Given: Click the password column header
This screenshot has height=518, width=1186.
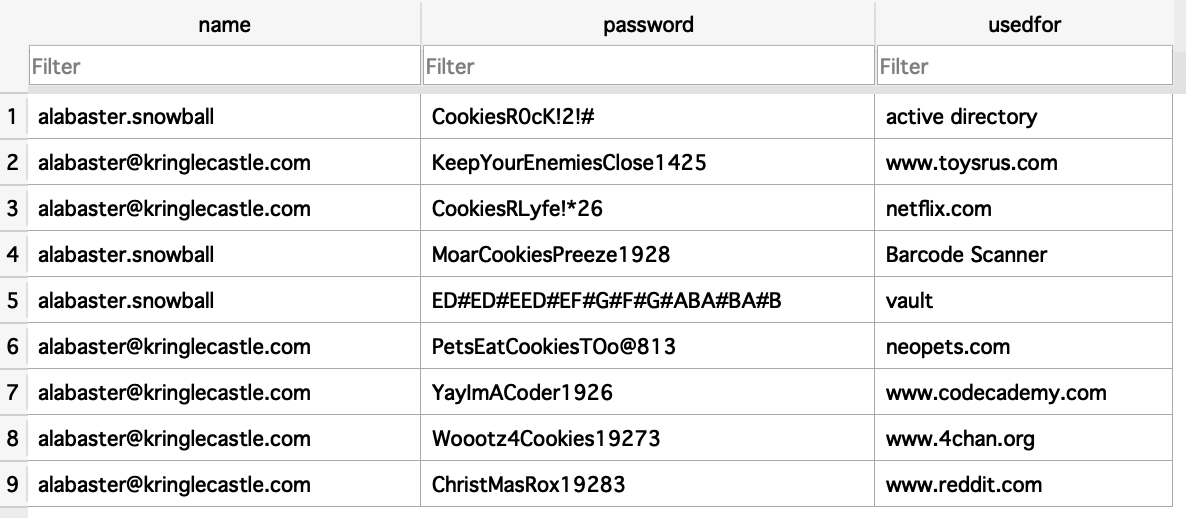Looking at the screenshot, I should click(648, 24).
